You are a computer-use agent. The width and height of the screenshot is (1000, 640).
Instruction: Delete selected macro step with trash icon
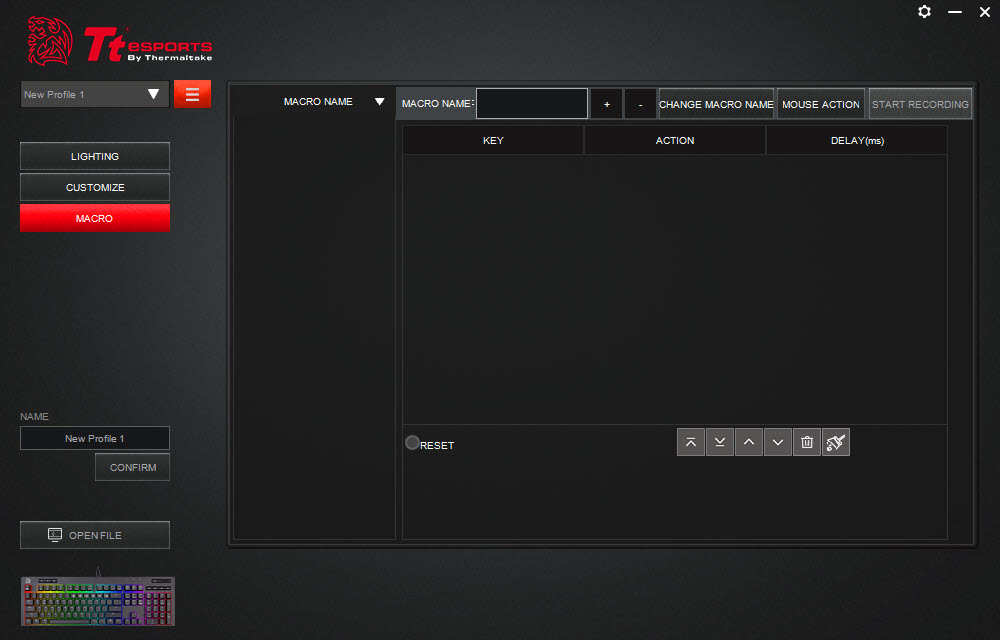807,442
